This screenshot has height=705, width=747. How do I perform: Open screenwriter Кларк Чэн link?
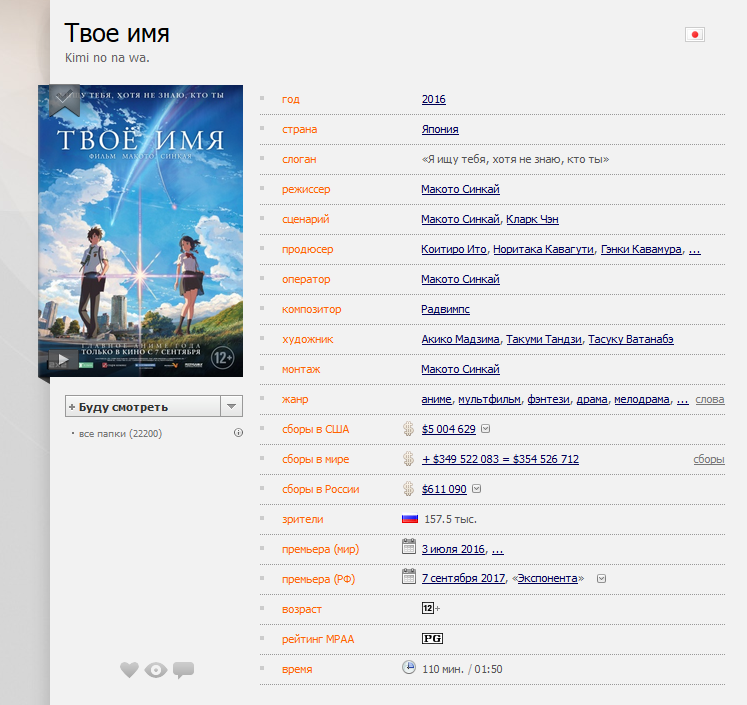pyautogui.click(x=532, y=219)
